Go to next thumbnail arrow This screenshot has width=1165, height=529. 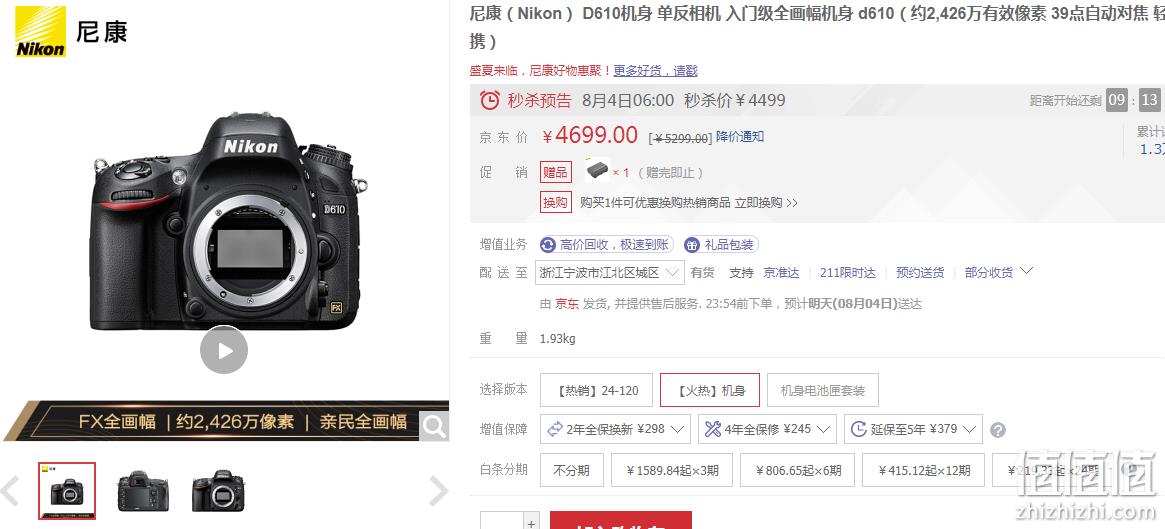[438, 491]
